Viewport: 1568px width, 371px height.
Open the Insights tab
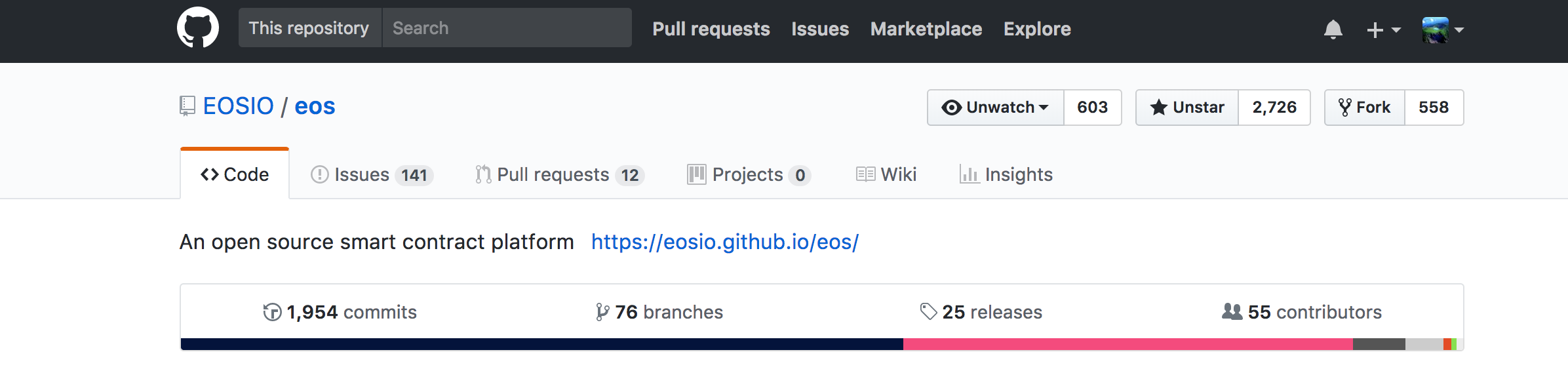click(1006, 174)
